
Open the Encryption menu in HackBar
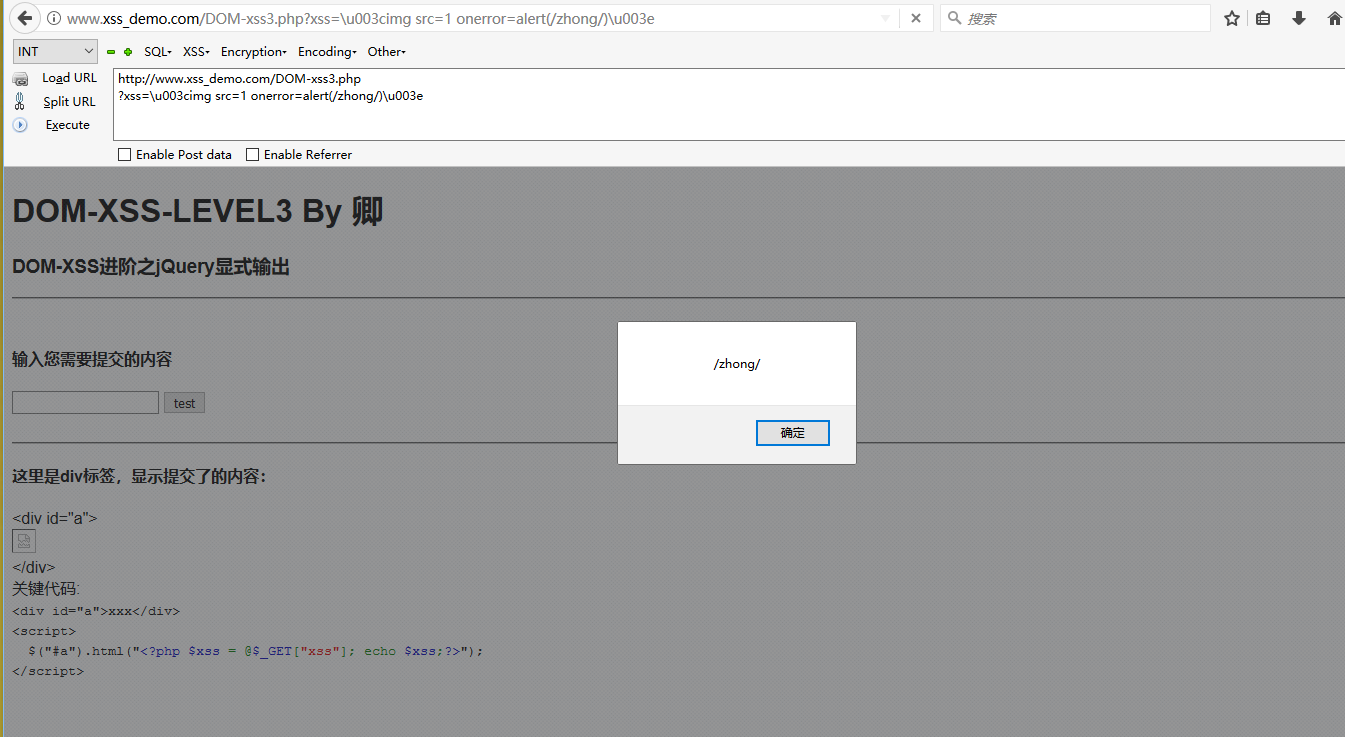[254, 52]
